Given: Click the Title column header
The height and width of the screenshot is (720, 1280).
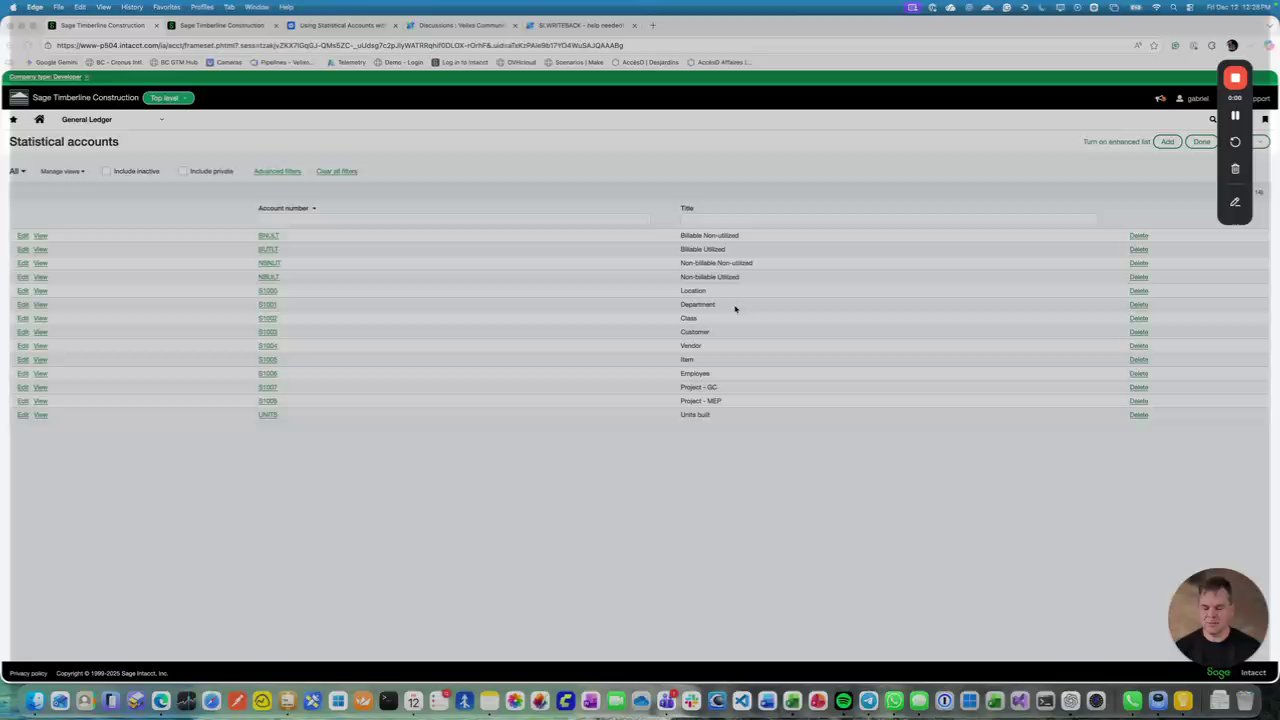Looking at the screenshot, I should (x=687, y=208).
